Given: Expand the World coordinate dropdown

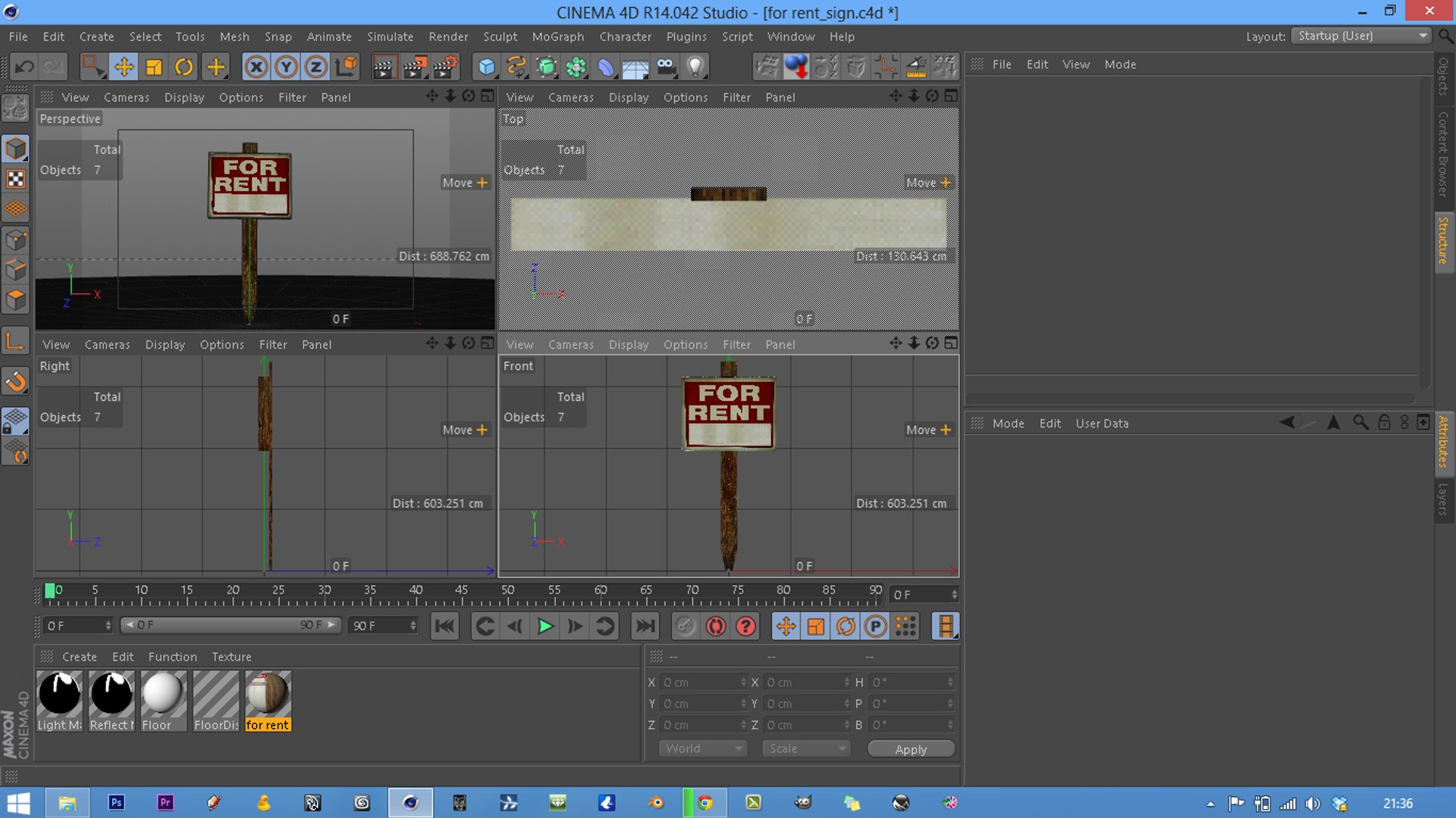Looking at the screenshot, I should click(x=702, y=748).
